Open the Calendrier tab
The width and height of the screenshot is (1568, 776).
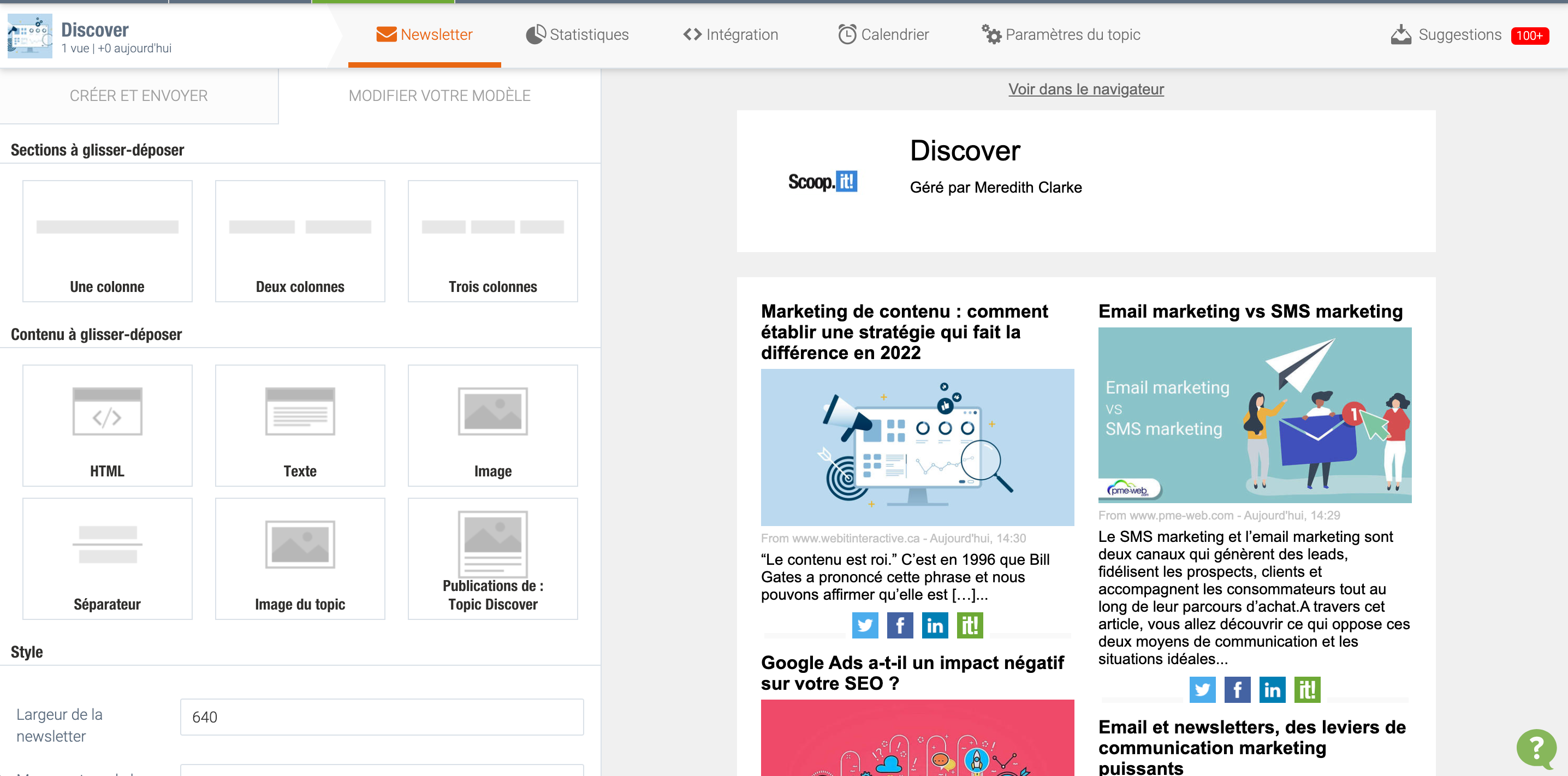click(x=883, y=35)
